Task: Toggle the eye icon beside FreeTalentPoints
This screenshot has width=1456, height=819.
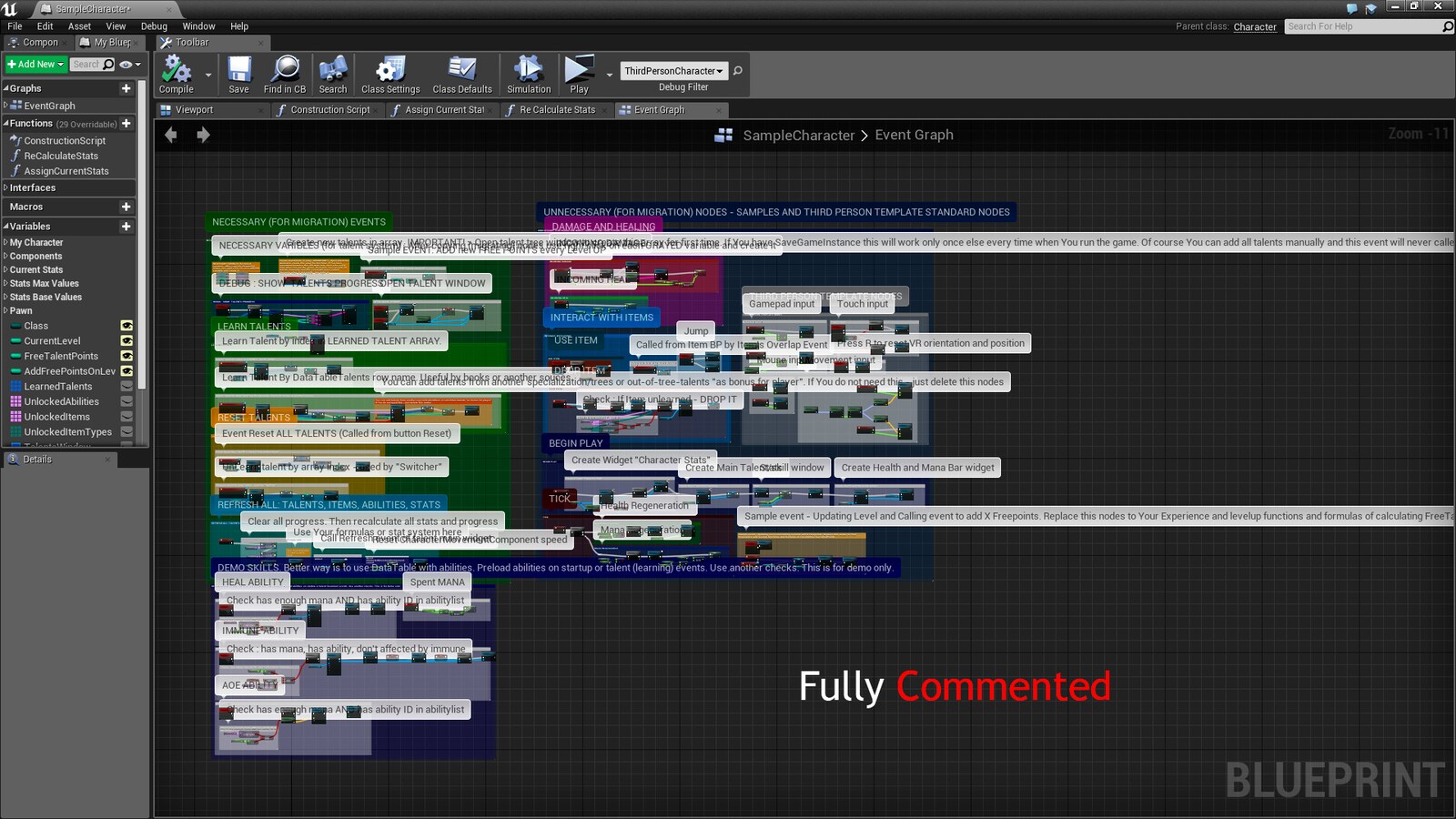Action: click(x=126, y=356)
